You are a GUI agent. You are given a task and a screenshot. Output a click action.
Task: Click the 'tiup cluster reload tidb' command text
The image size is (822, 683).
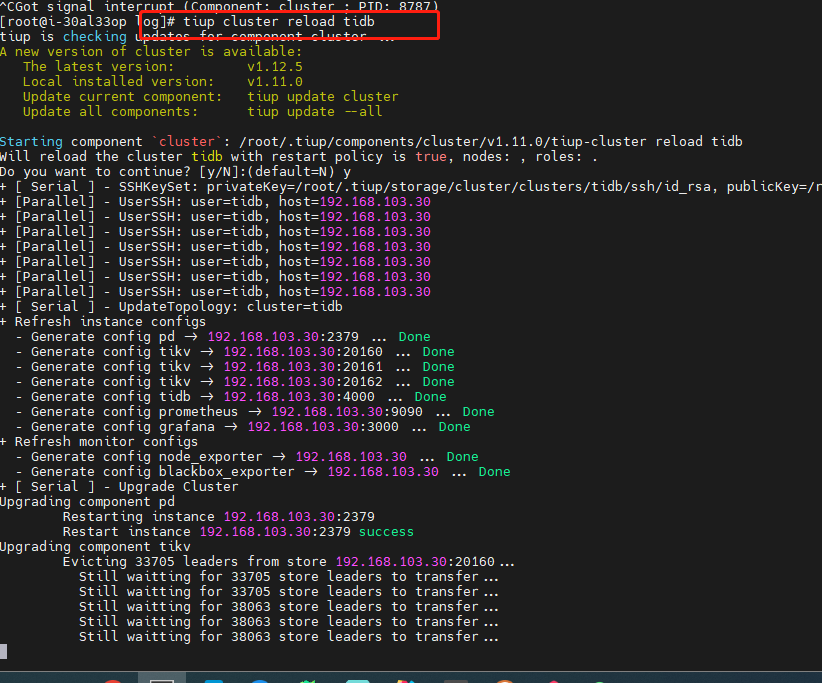click(x=278, y=21)
